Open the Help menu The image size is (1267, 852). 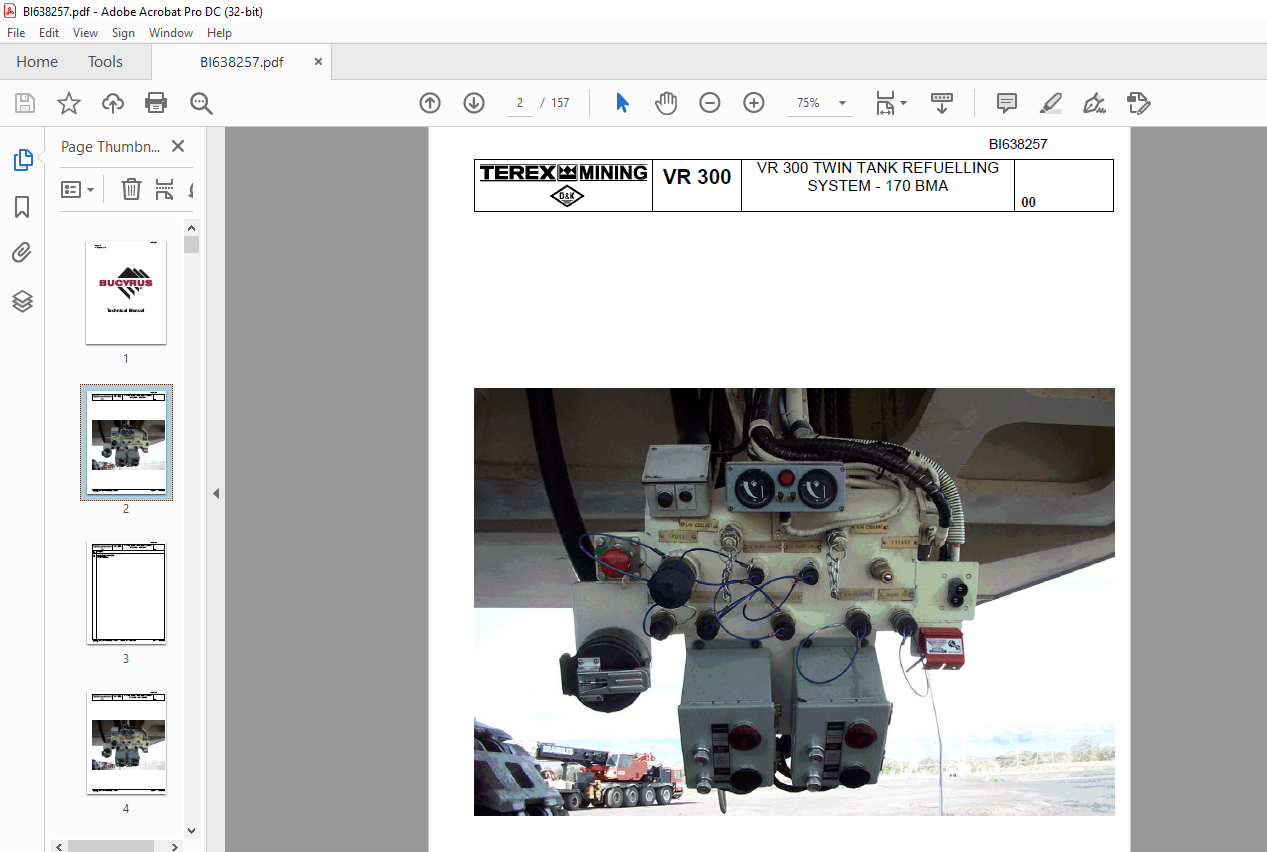219,33
